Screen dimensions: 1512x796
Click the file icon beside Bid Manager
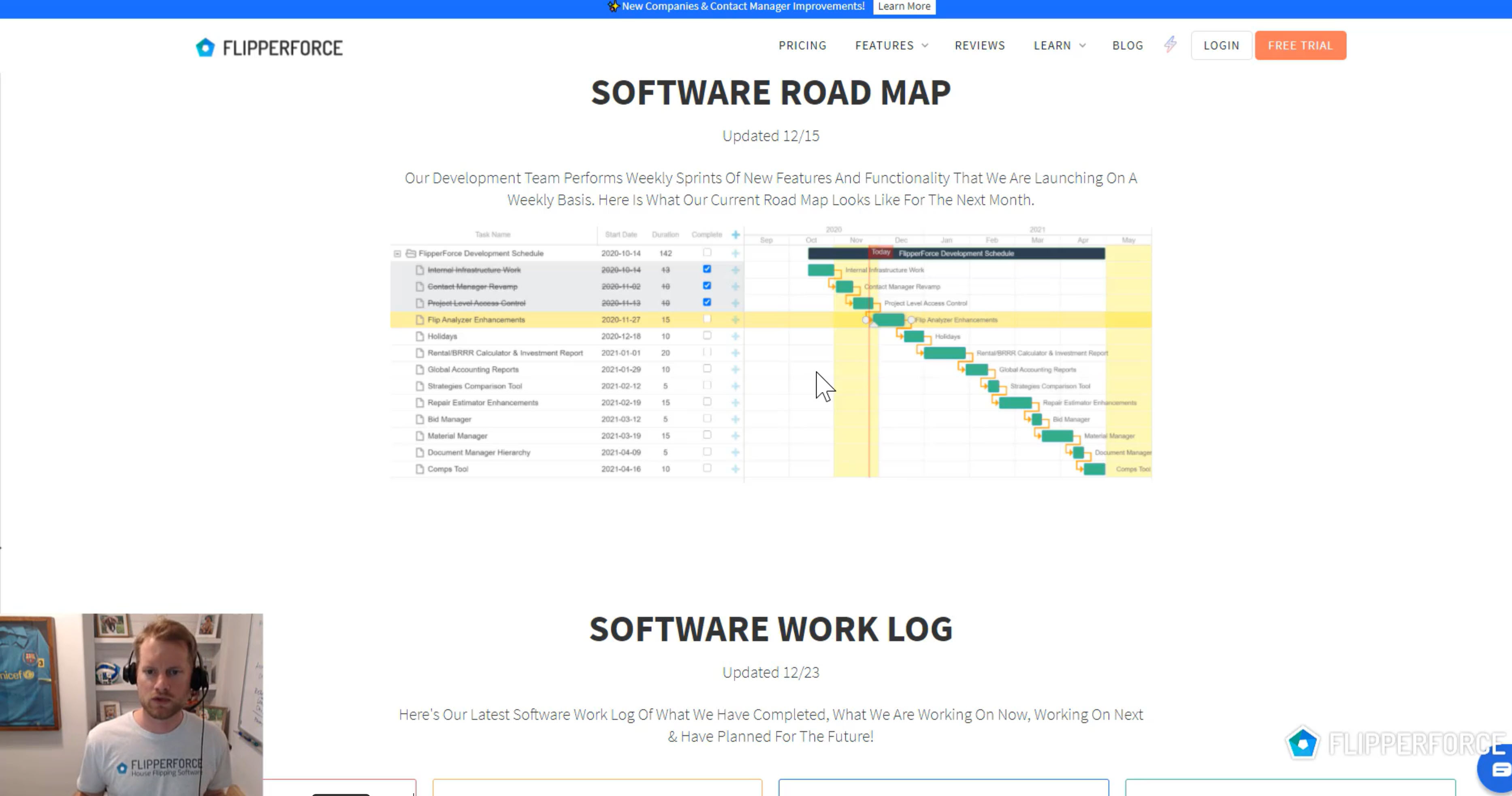pos(420,418)
